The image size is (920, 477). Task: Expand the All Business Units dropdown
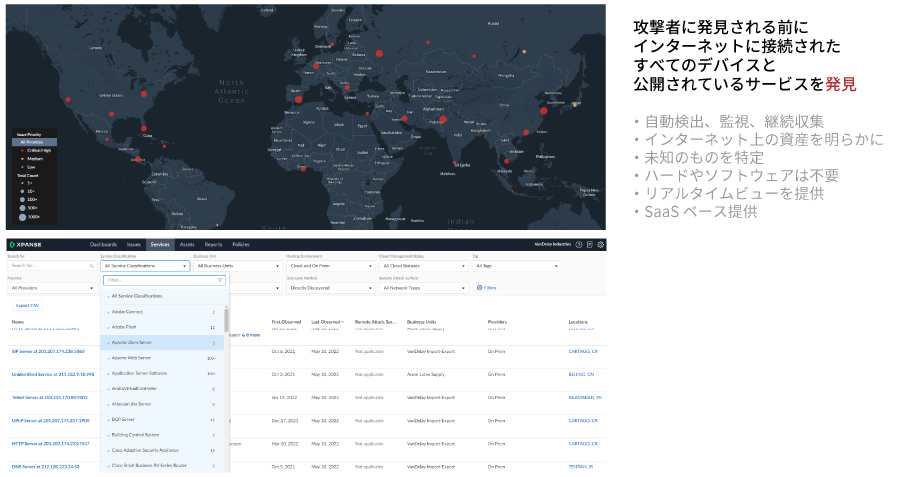[237, 266]
